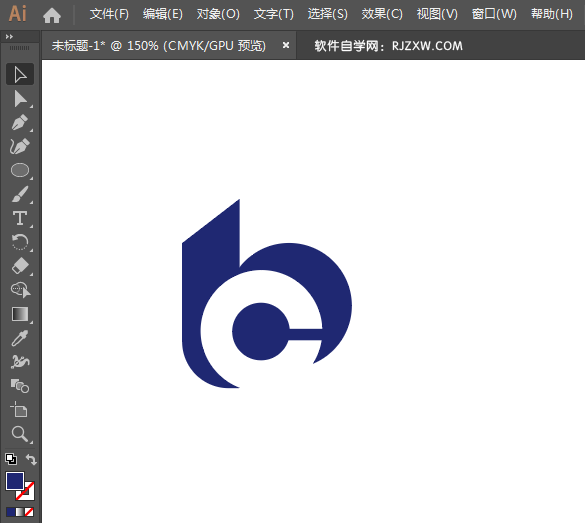This screenshot has height=523, width=585.
Task: Apply none mode button
Action: [29, 512]
